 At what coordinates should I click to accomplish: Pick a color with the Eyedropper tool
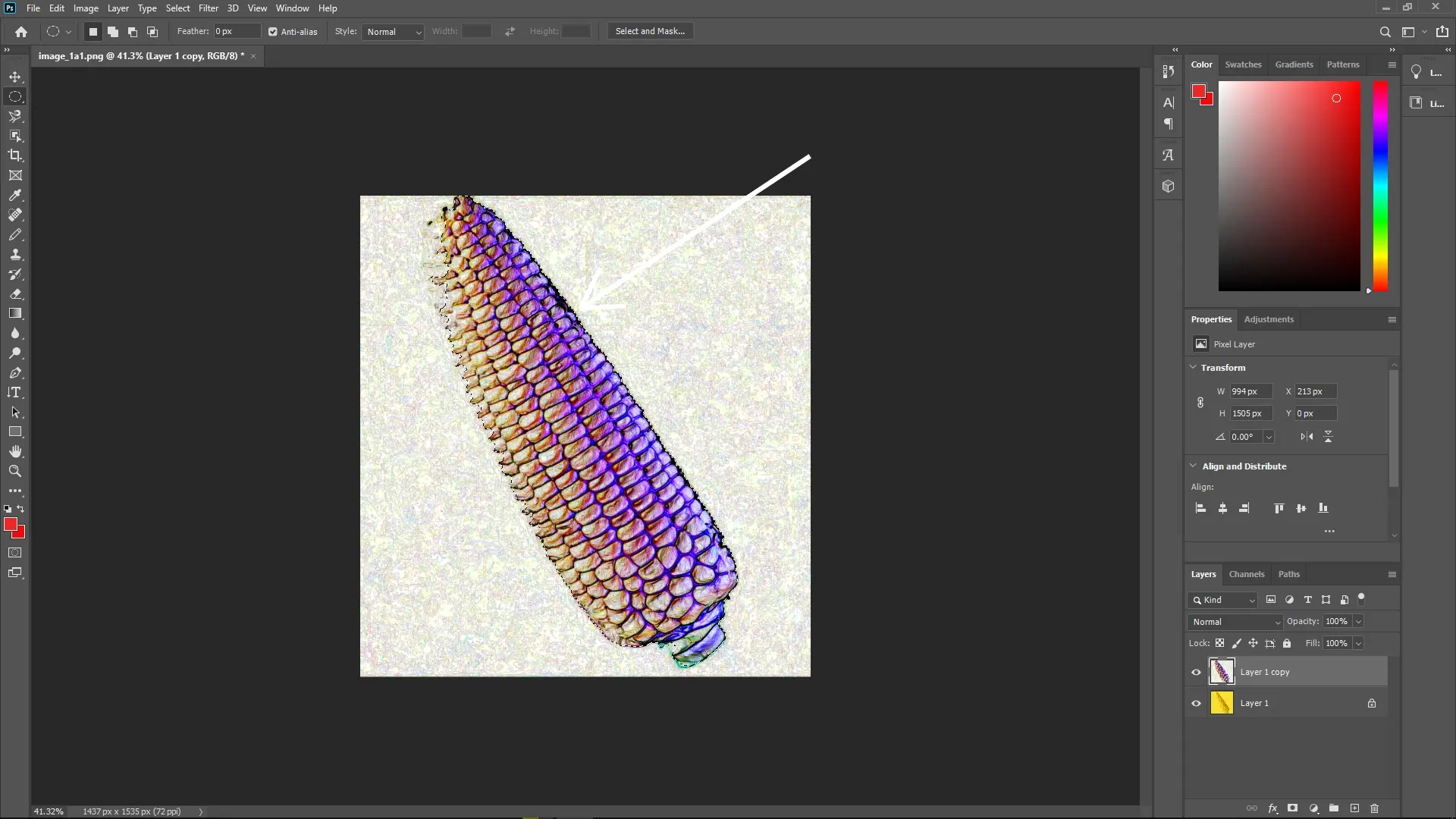(15, 196)
